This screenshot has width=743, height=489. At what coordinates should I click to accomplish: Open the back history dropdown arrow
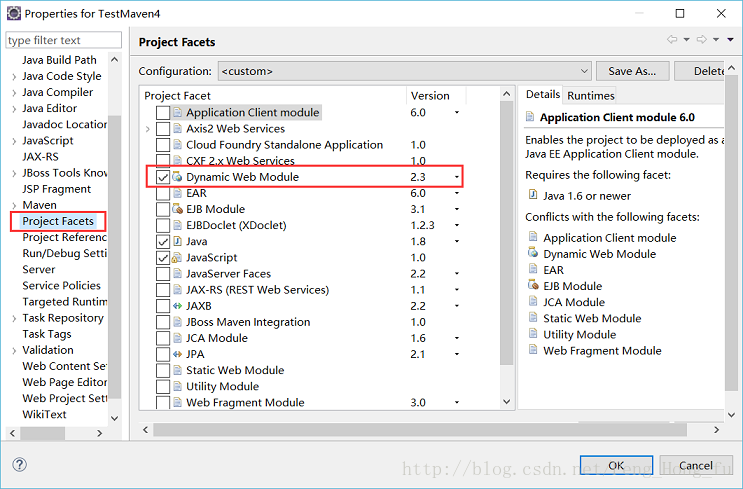[687, 39]
